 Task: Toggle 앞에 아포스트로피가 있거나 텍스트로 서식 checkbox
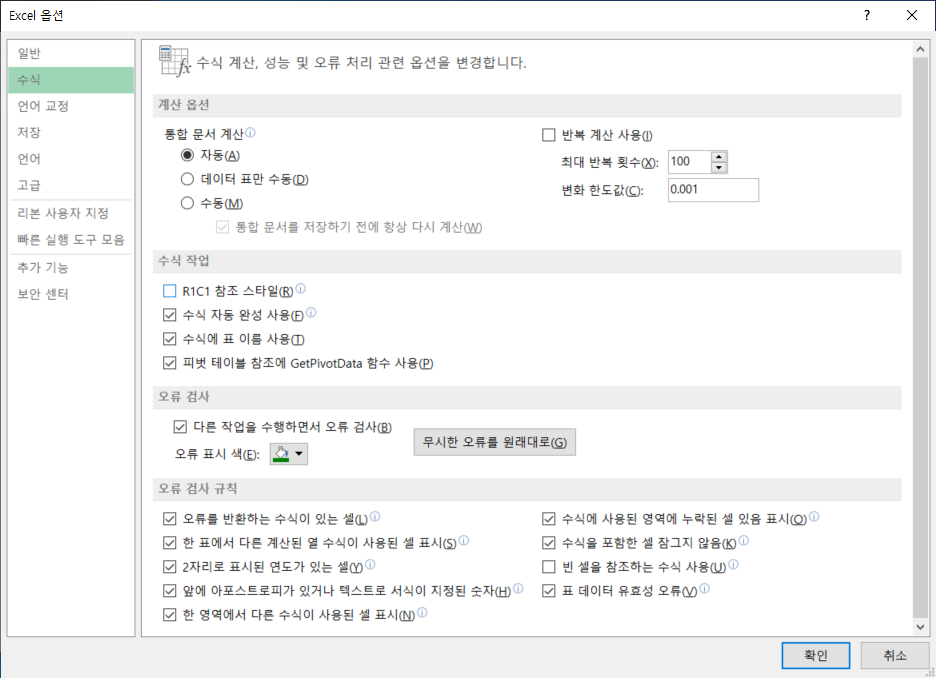[170, 591]
